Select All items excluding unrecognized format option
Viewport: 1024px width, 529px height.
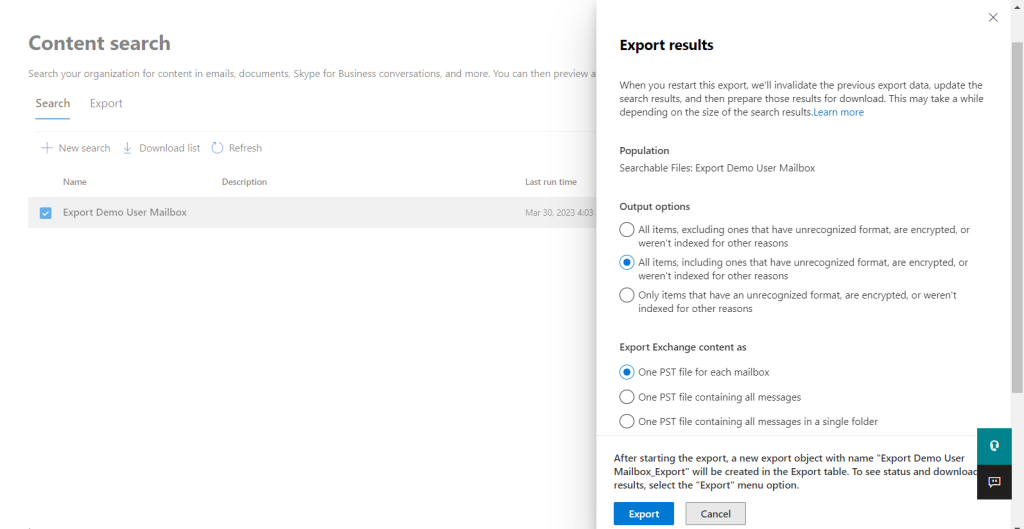[x=626, y=229]
